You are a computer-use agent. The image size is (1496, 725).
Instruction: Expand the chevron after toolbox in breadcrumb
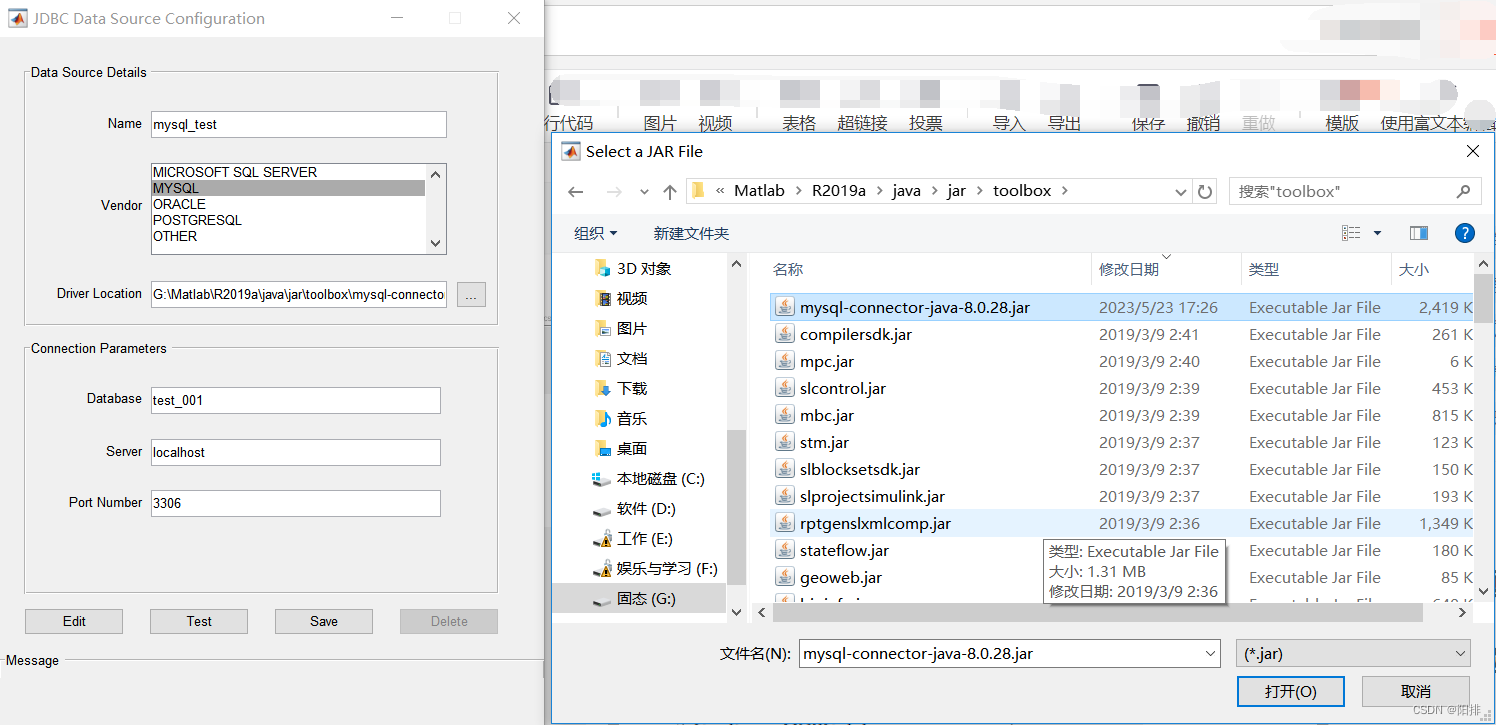coord(1064,191)
